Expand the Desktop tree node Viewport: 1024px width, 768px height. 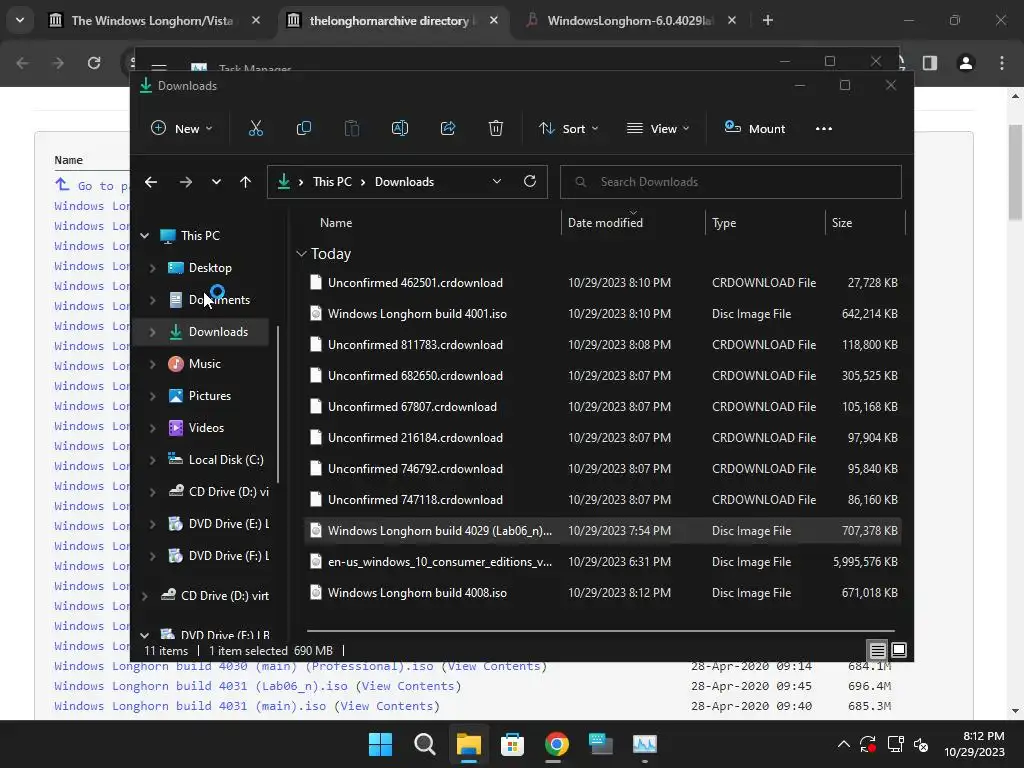coord(152,268)
